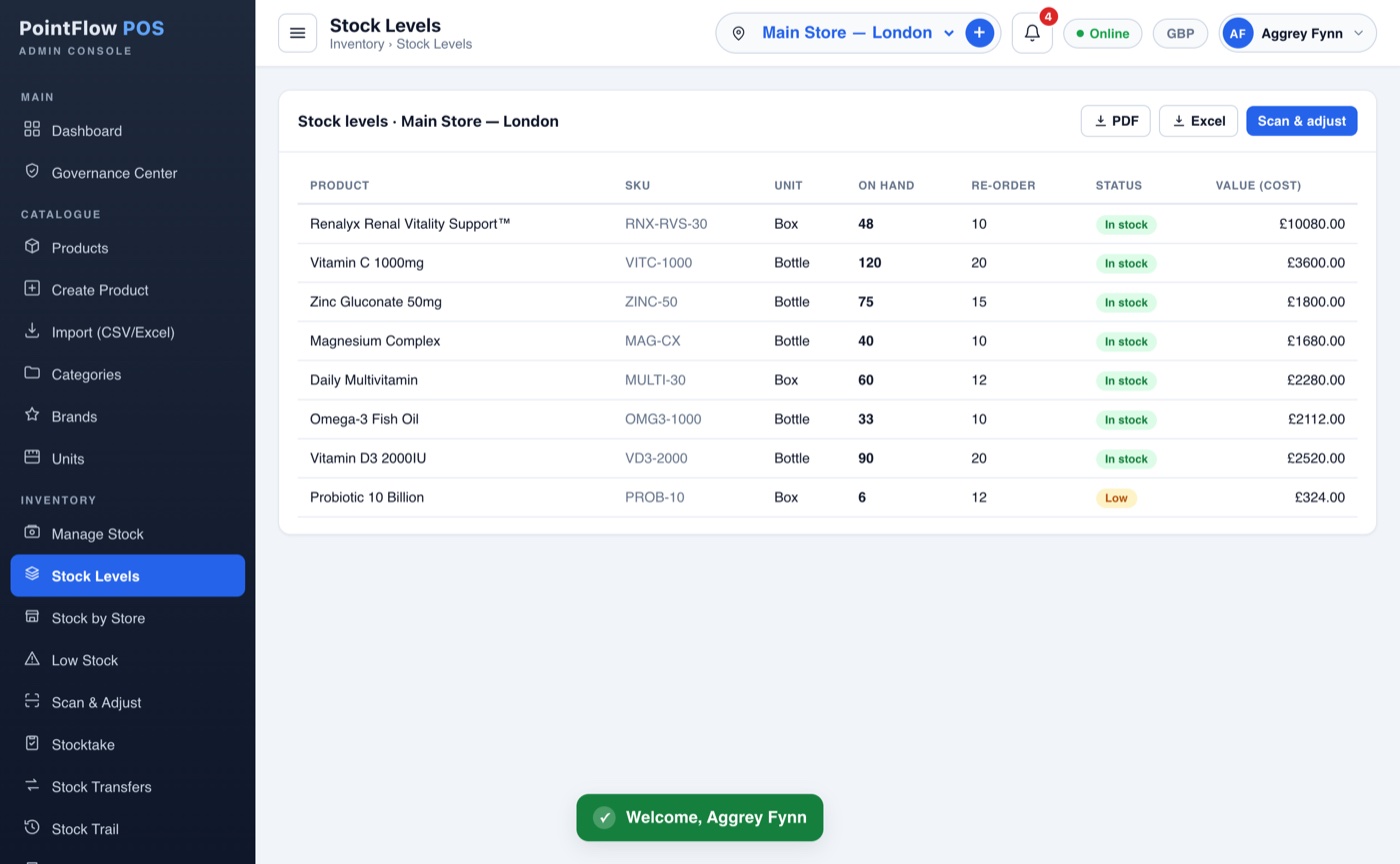1400x864 pixels.
Task: Click the Renalyx Renal Vitality Support™ product name
Action: [410, 224]
